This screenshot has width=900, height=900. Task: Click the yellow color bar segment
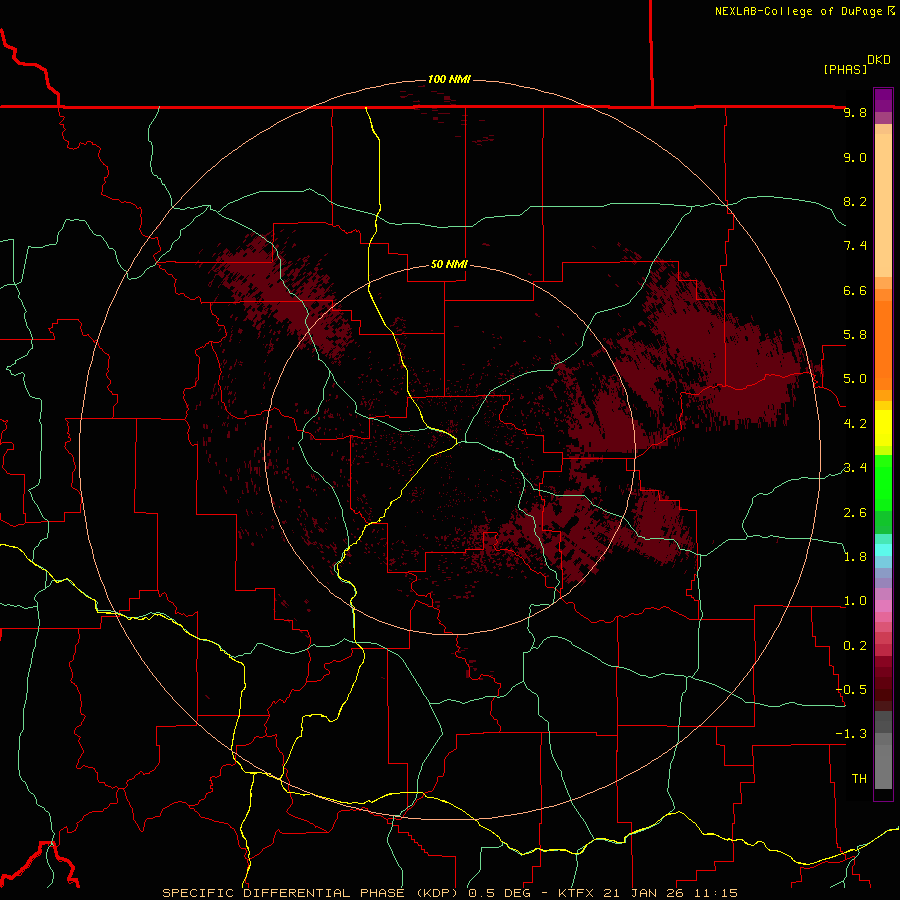coord(883,428)
